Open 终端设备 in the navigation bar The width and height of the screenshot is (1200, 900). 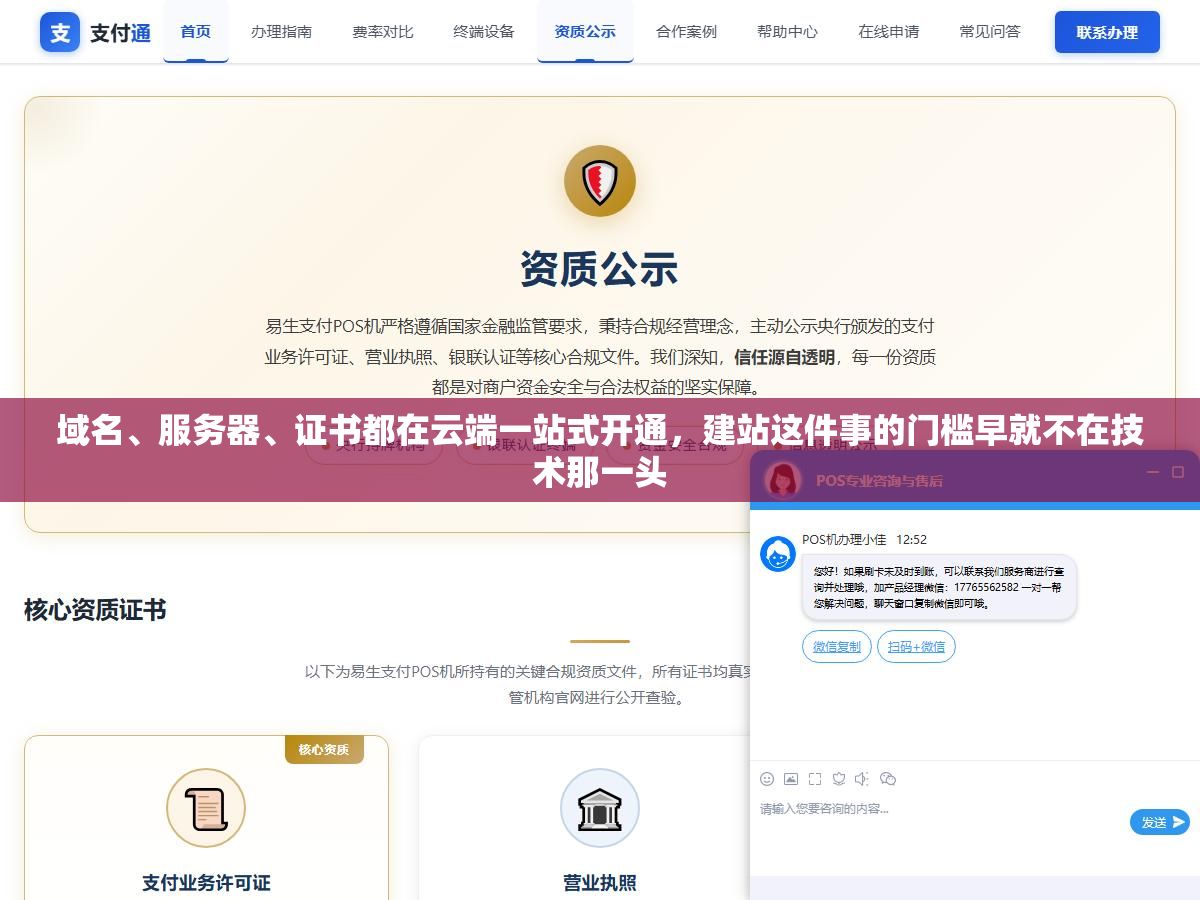(x=484, y=31)
